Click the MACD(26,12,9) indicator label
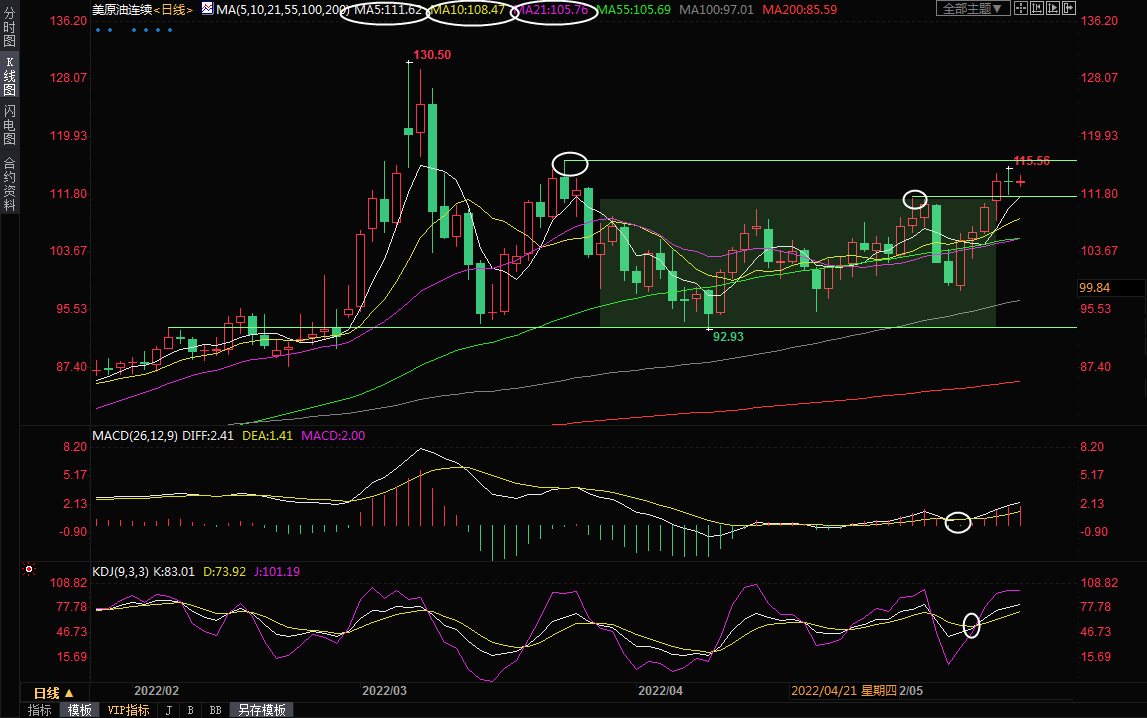1147x718 pixels. tap(136, 436)
